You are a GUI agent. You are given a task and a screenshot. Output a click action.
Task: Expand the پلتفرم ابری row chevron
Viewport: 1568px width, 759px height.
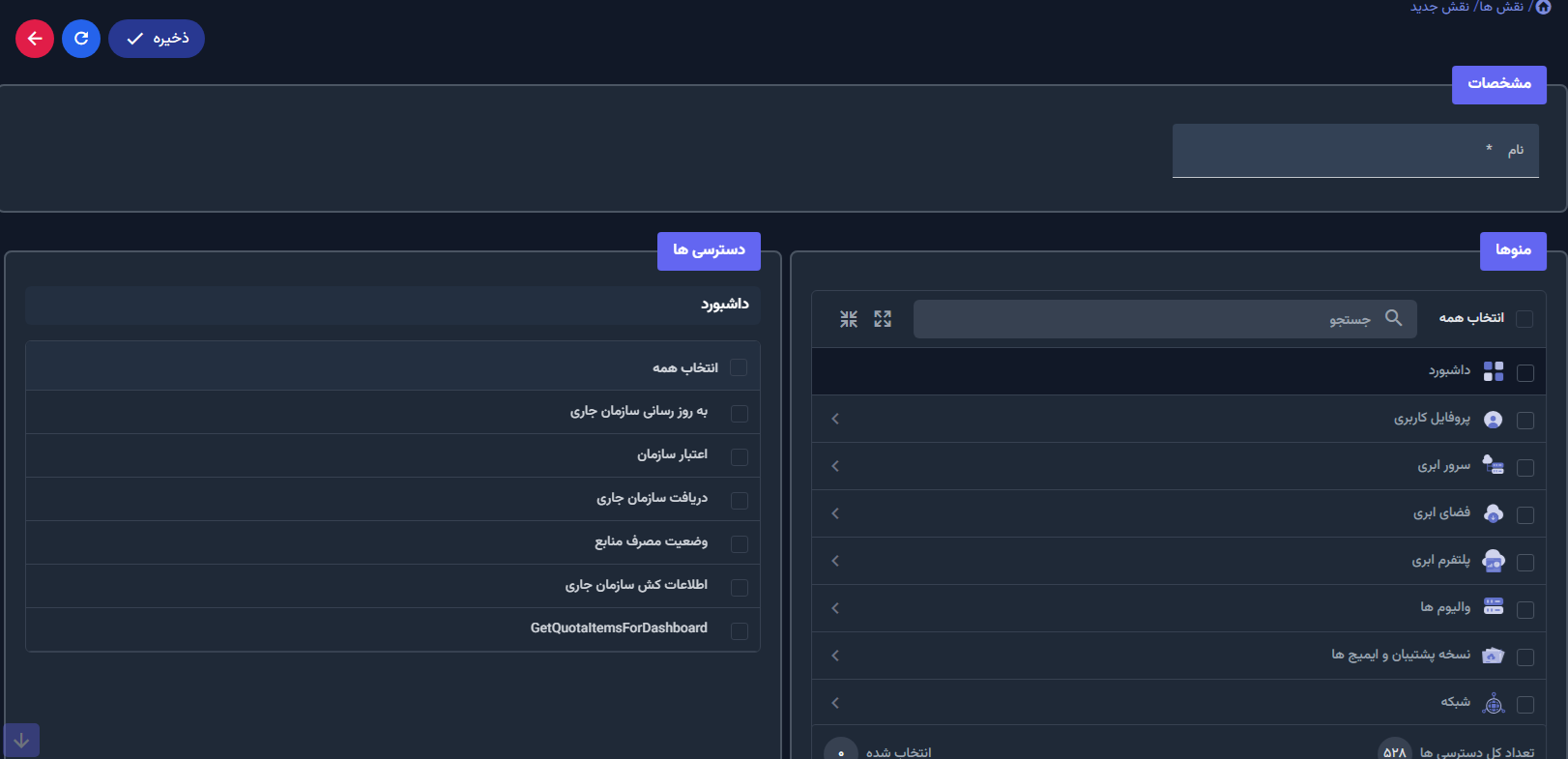tap(835, 561)
